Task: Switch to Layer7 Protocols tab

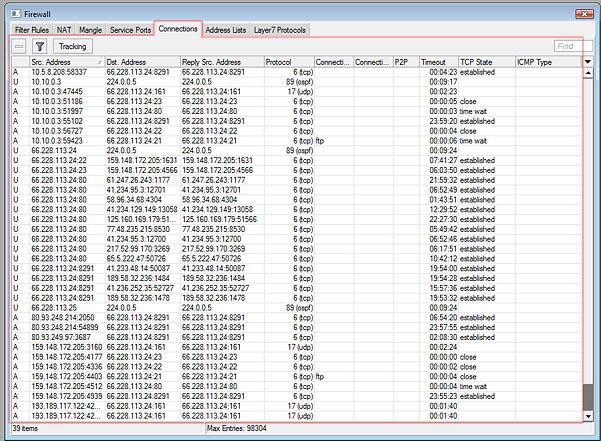Action: point(280,30)
